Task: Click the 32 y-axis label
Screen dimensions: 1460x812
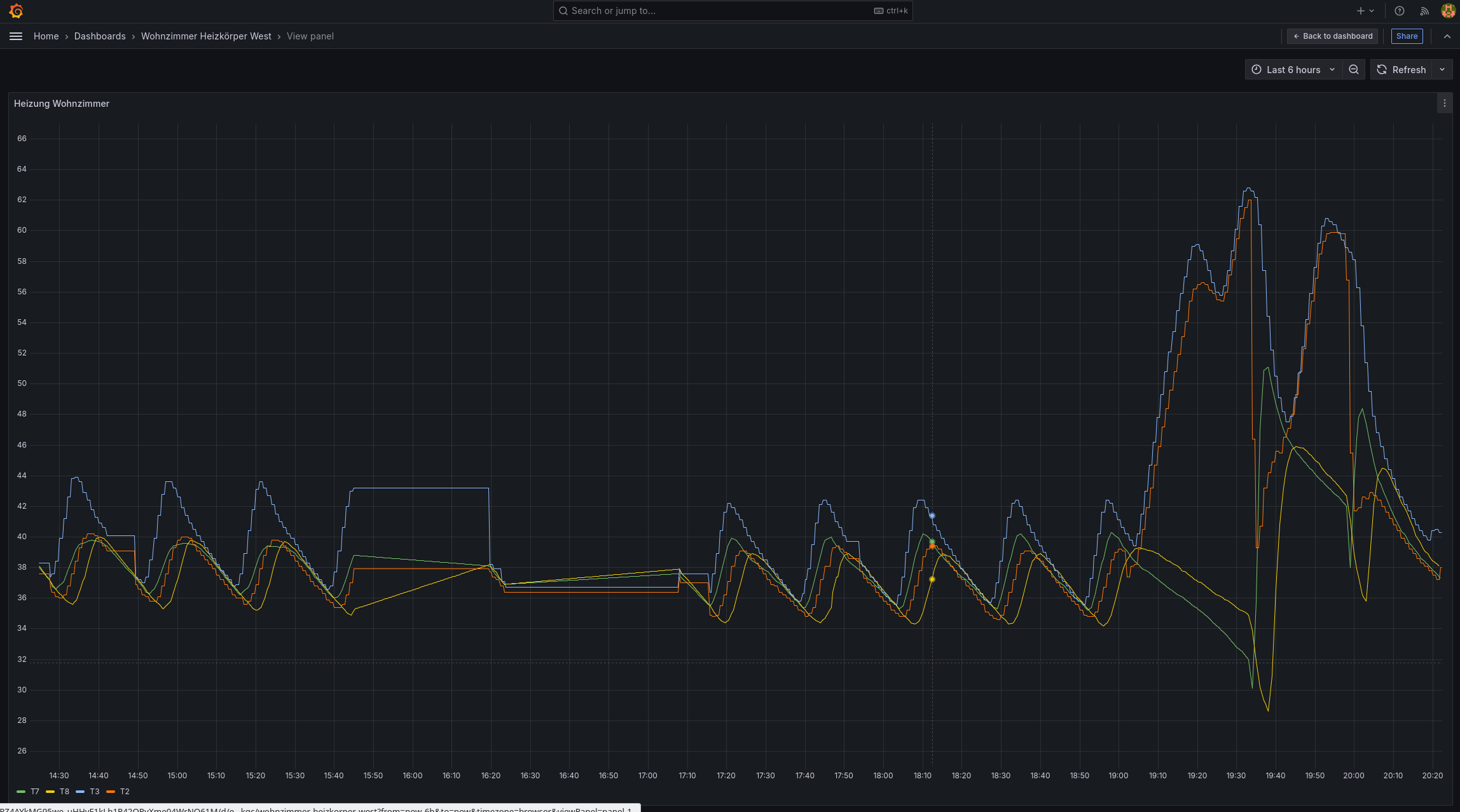Action: coord(22,659)
